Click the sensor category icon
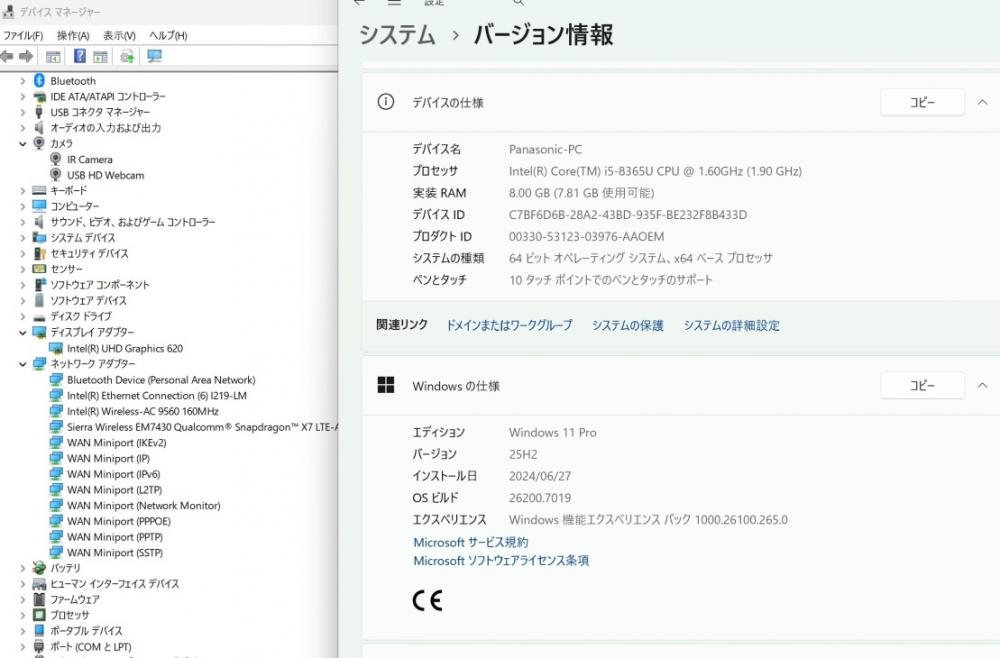The width and height of the screenshot is (1000, 658). click(40, 268)
